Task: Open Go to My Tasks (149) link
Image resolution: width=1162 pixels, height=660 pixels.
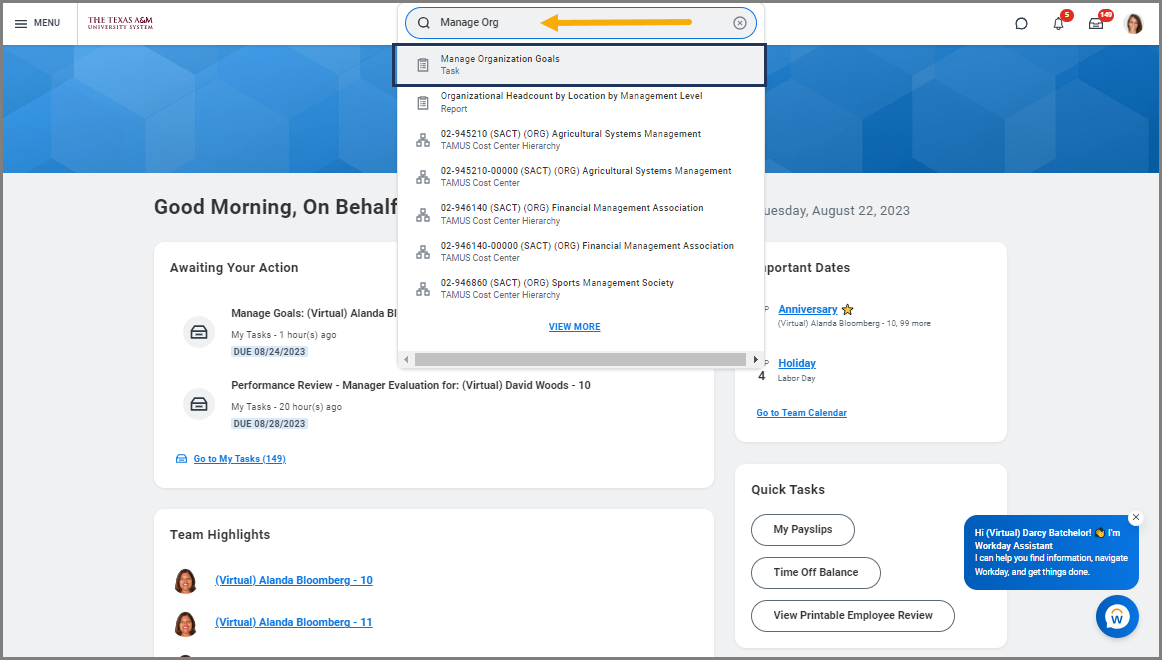Action: coord(239,459)
